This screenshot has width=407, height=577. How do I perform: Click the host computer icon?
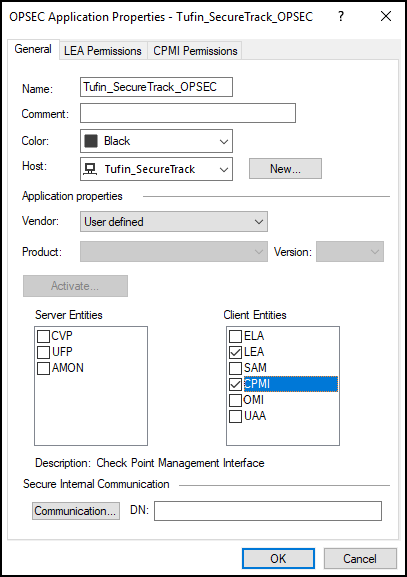[90, 169]
